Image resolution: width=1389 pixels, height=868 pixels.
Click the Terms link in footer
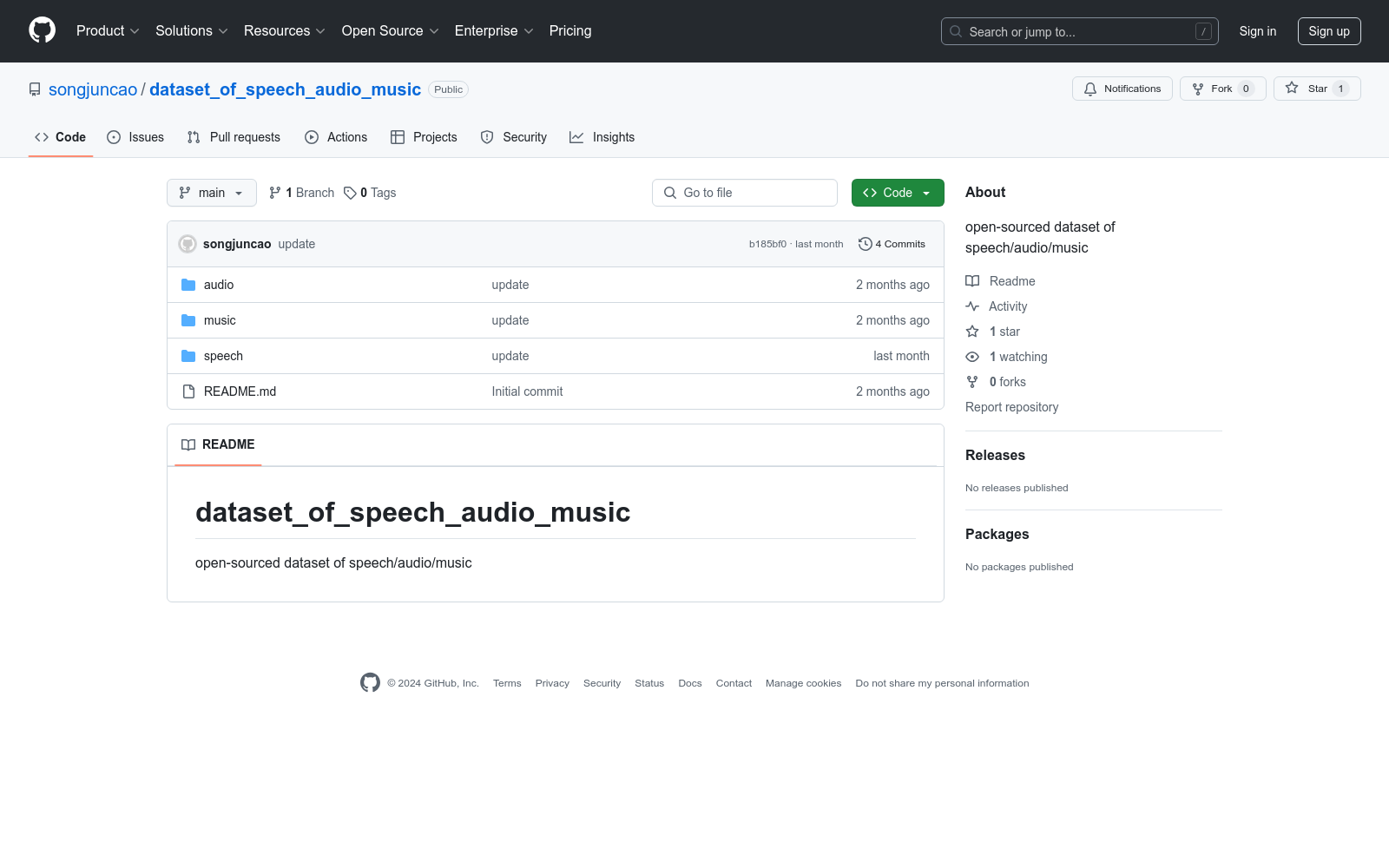[x=507, y=683]
